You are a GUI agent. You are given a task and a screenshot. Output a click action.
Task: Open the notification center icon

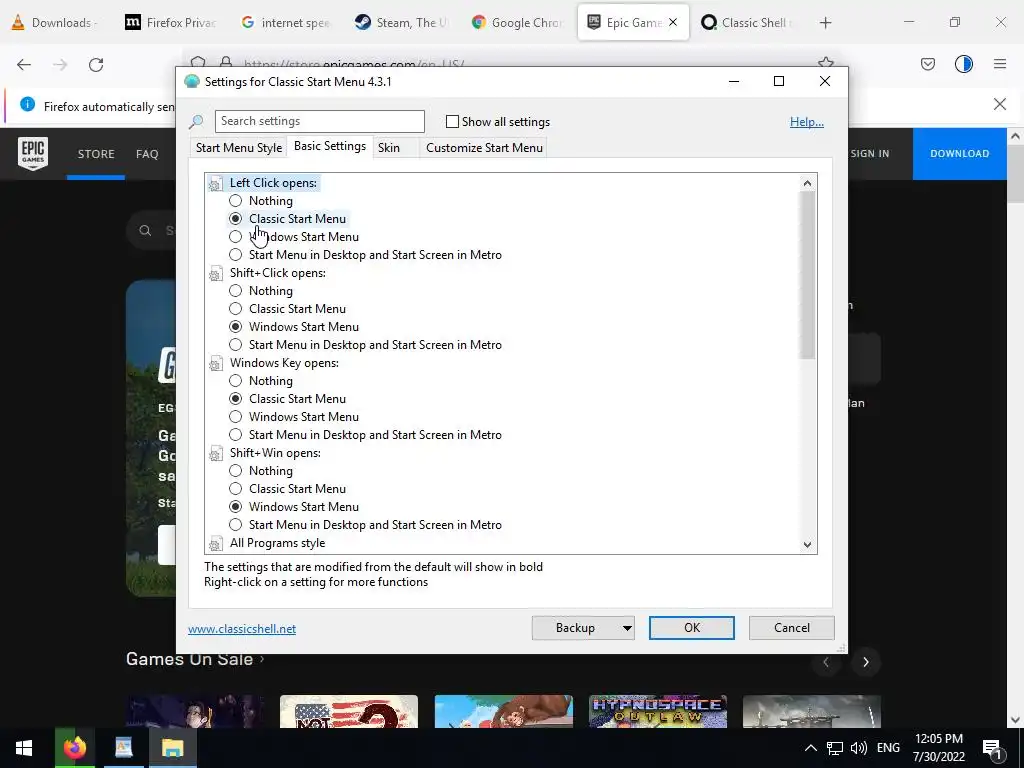pos(993,749)
